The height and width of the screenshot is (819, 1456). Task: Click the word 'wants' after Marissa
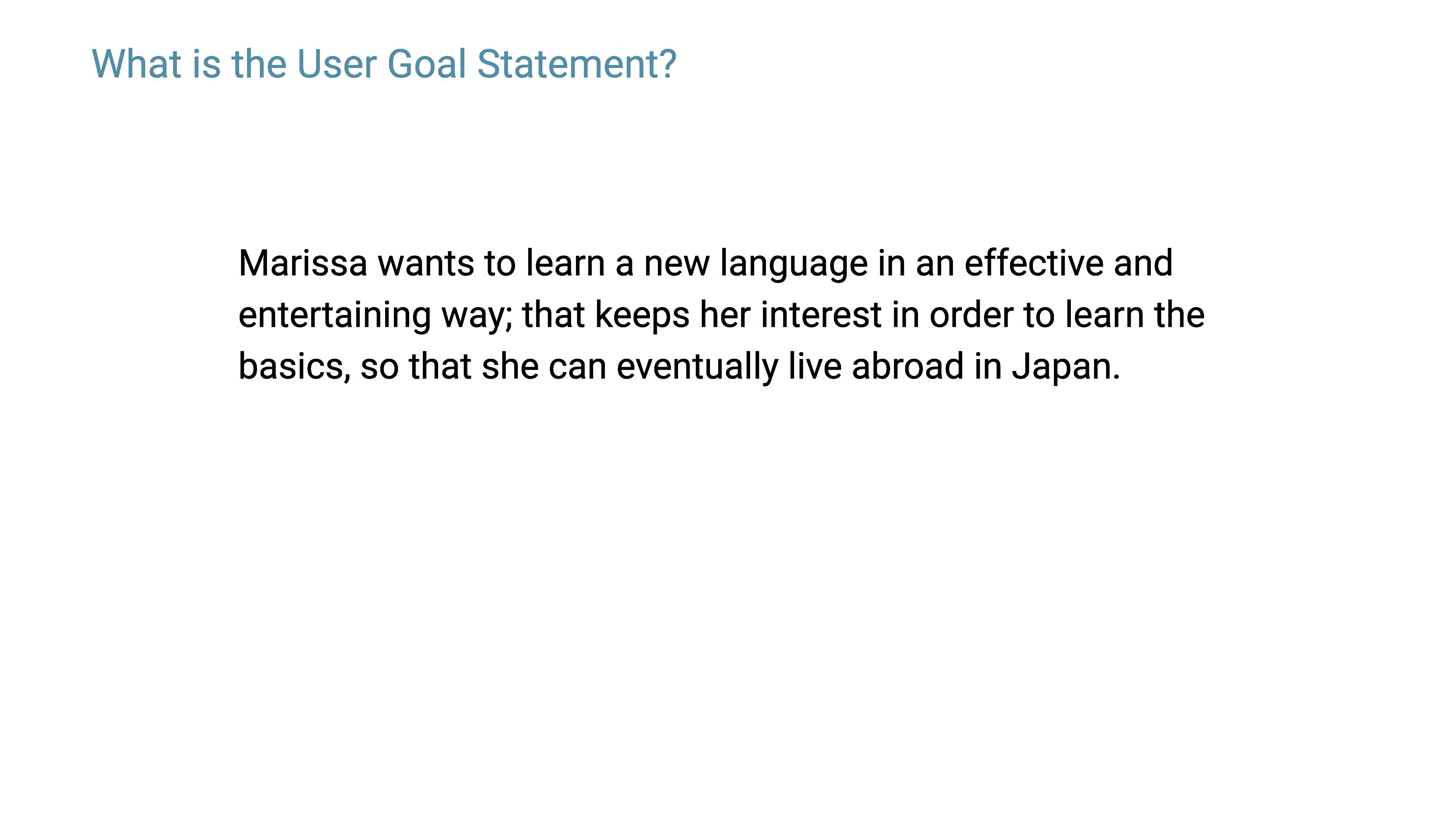click(425, 265)
